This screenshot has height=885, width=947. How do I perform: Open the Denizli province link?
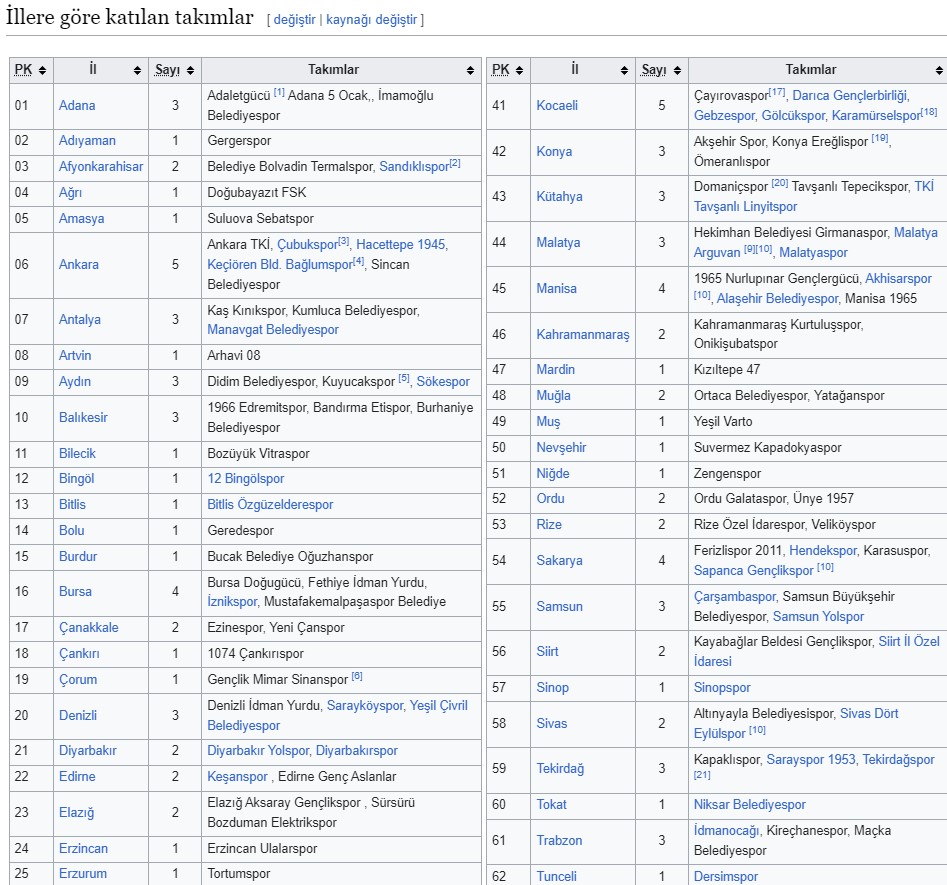[x=78, y=715]
